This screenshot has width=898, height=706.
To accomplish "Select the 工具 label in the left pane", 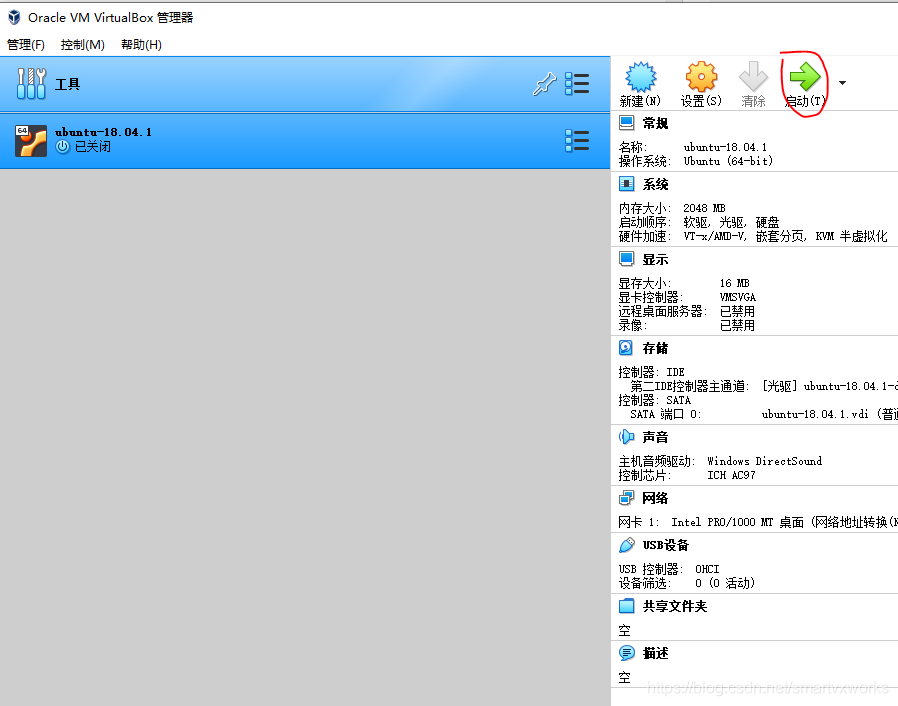I will coord(67,84).
